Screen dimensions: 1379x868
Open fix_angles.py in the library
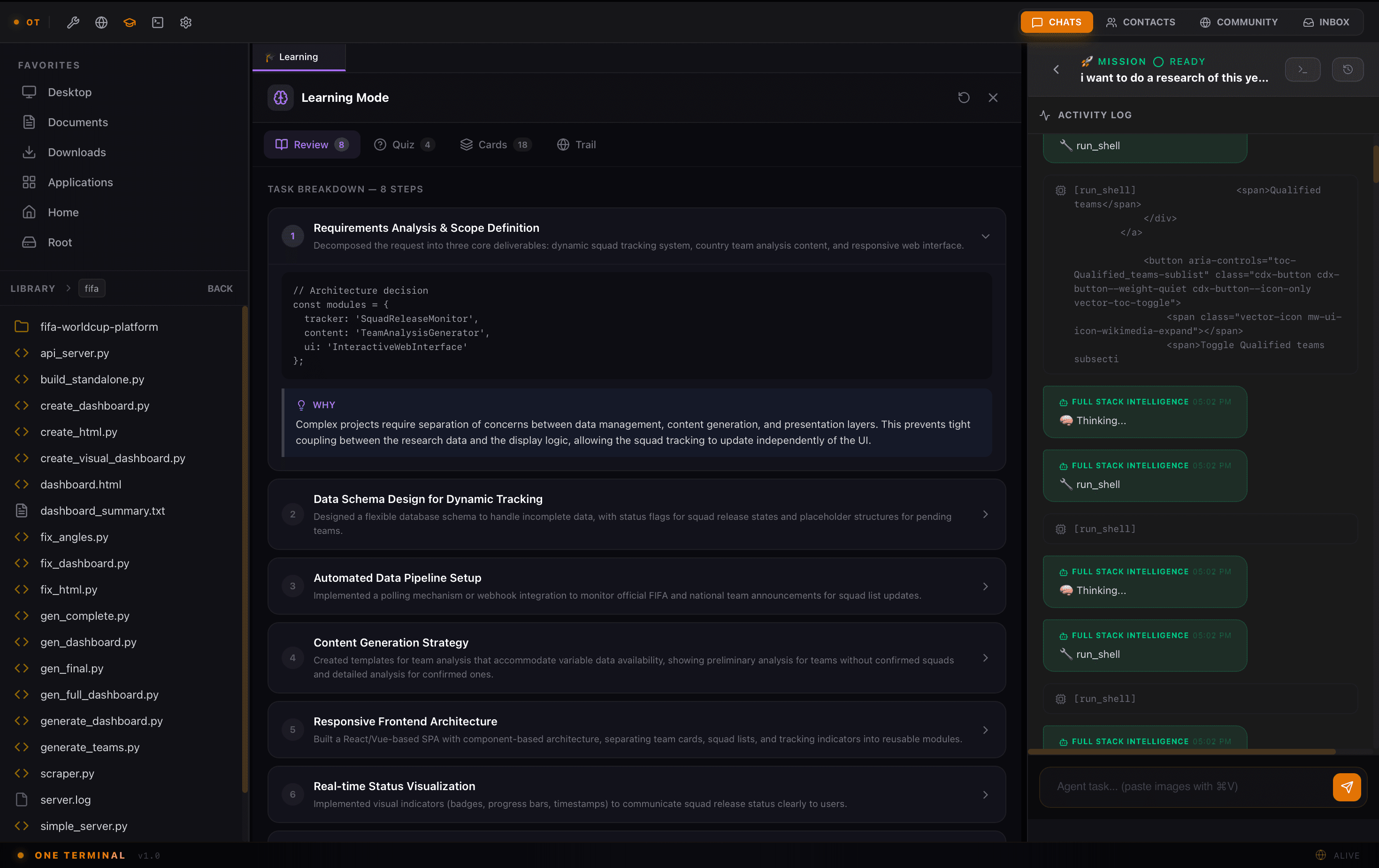(75, 537)
